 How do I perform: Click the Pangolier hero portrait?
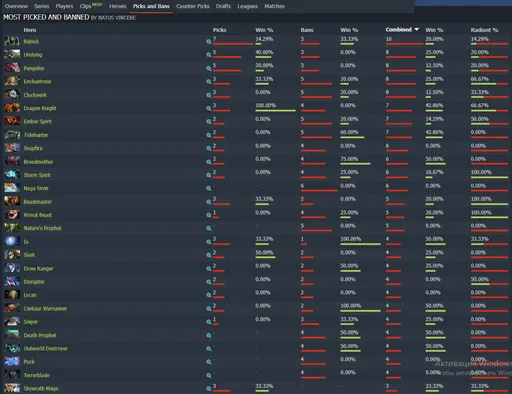[12, 68]
